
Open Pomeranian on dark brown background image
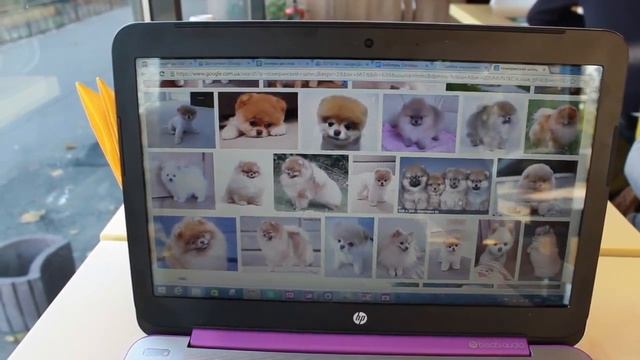tap(544, 251)
